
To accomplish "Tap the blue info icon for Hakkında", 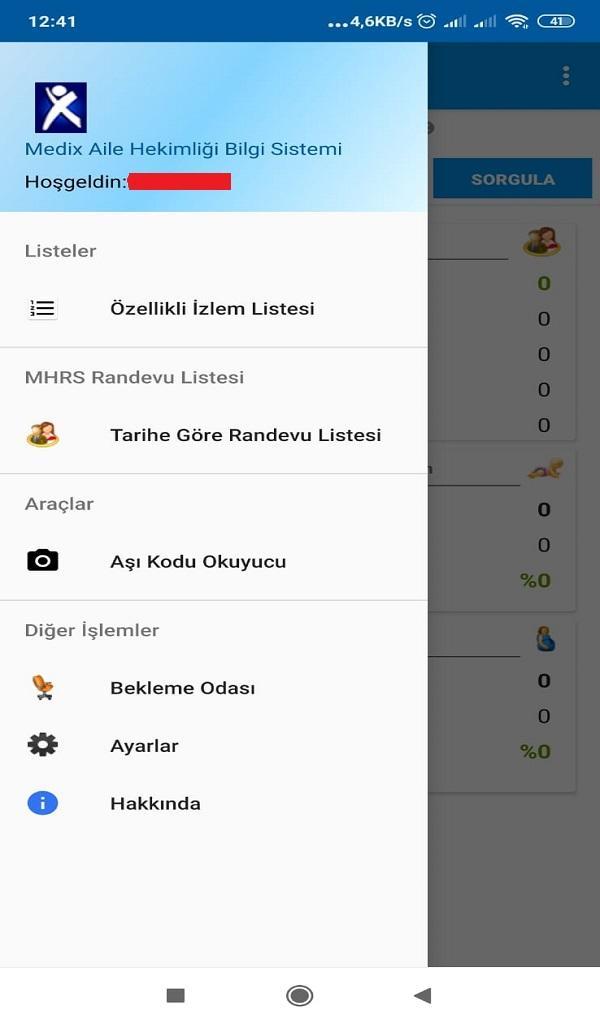I will 42,803.
